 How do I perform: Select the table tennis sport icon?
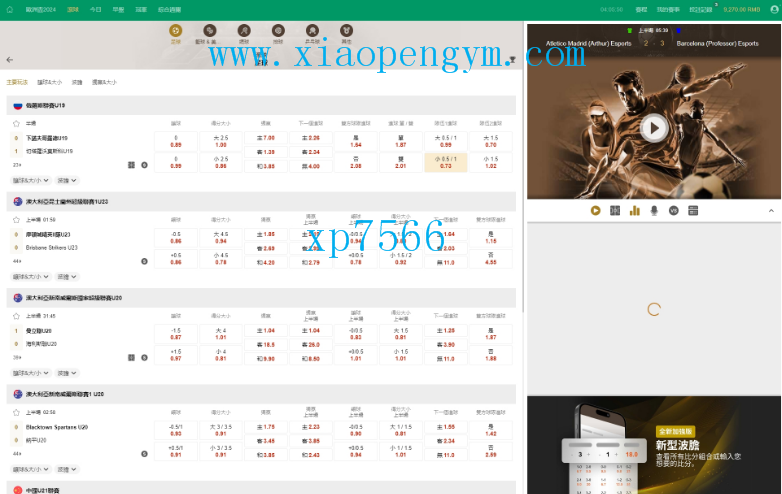[312, 30]
